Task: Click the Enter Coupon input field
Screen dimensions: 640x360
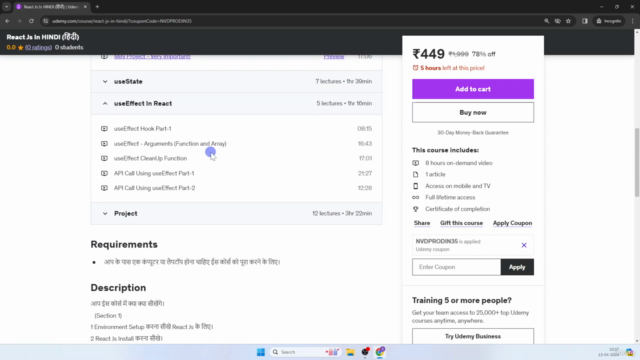Action: point(456,267)
